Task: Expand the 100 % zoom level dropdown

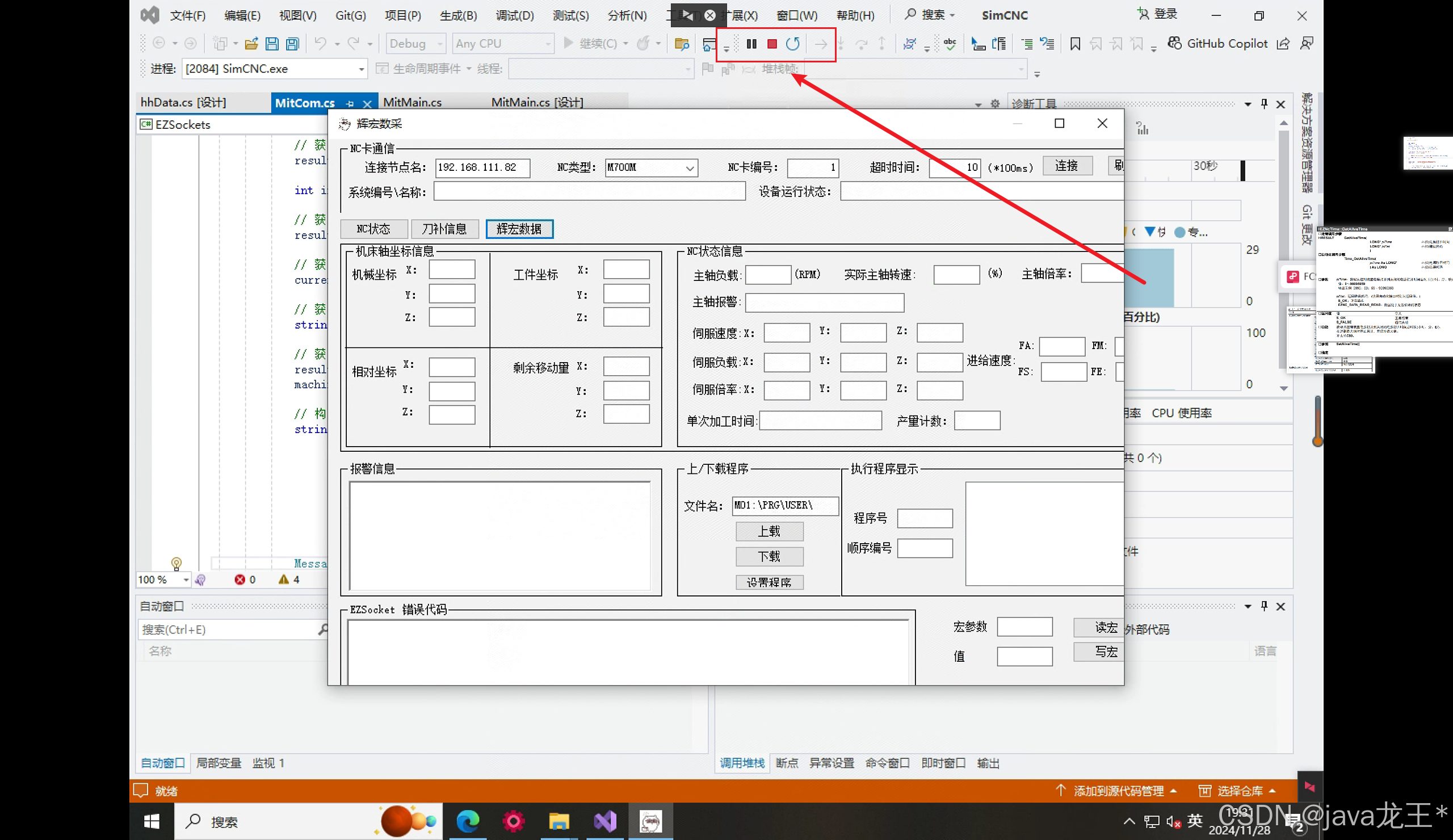Action: tap(186, 579)
